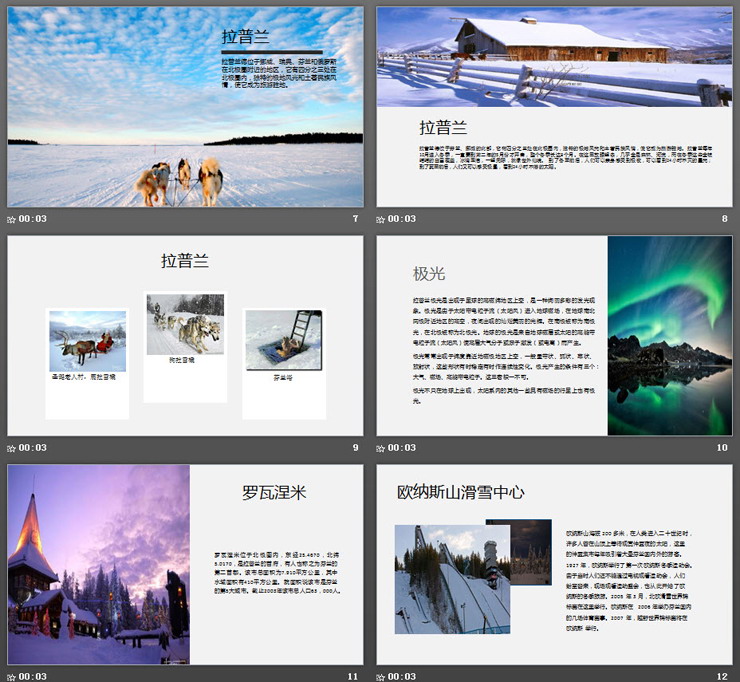The height and width of the screenshot is (682, 740).
Task: Select slide 11 thumbnail titled 罗瓦涅米
Action: pyautogui.click(x=185, y=564)
